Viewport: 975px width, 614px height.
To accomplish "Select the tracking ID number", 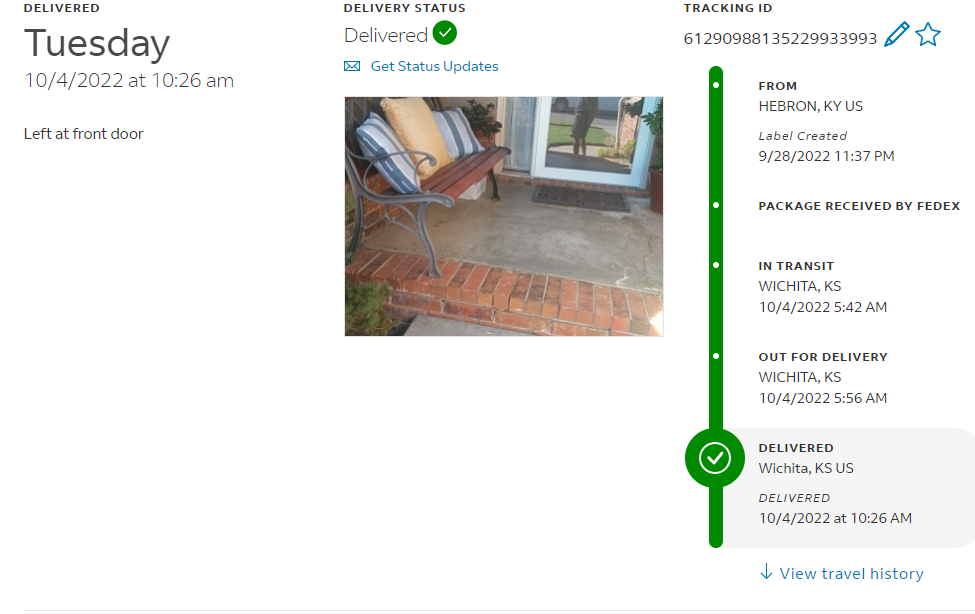I will click(780, 39).
